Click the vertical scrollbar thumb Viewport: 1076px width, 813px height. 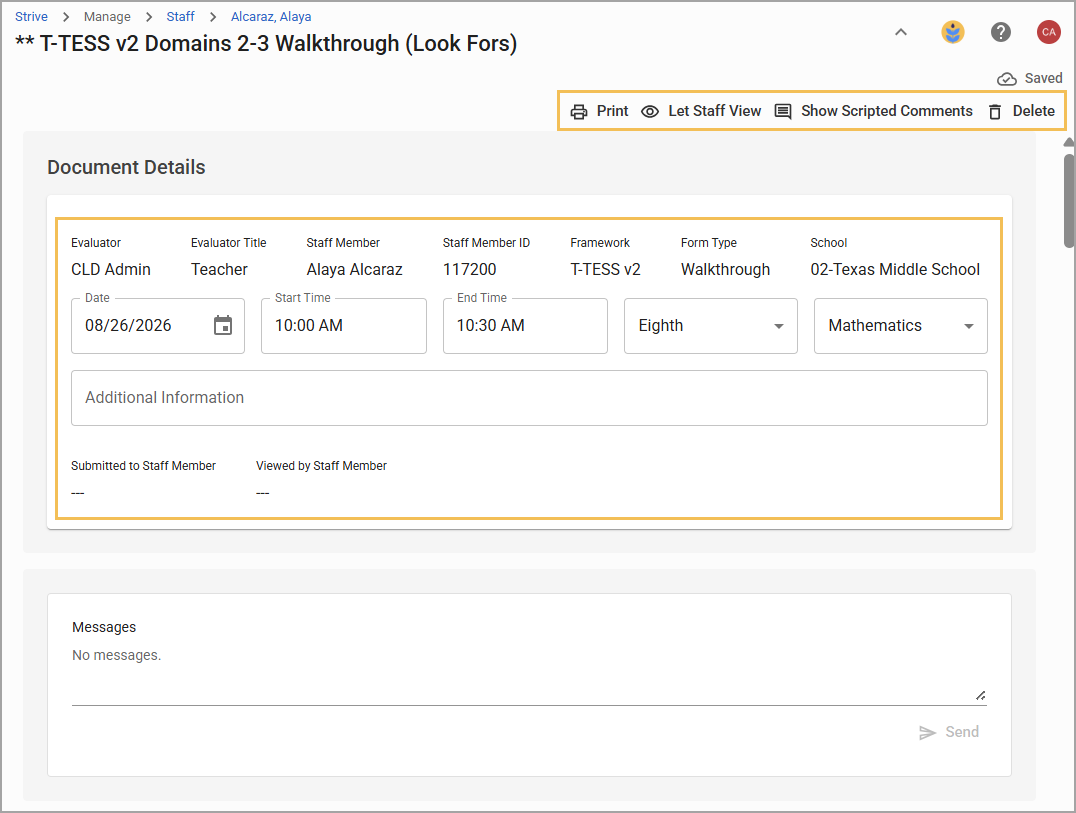[x=1069, y=200]
